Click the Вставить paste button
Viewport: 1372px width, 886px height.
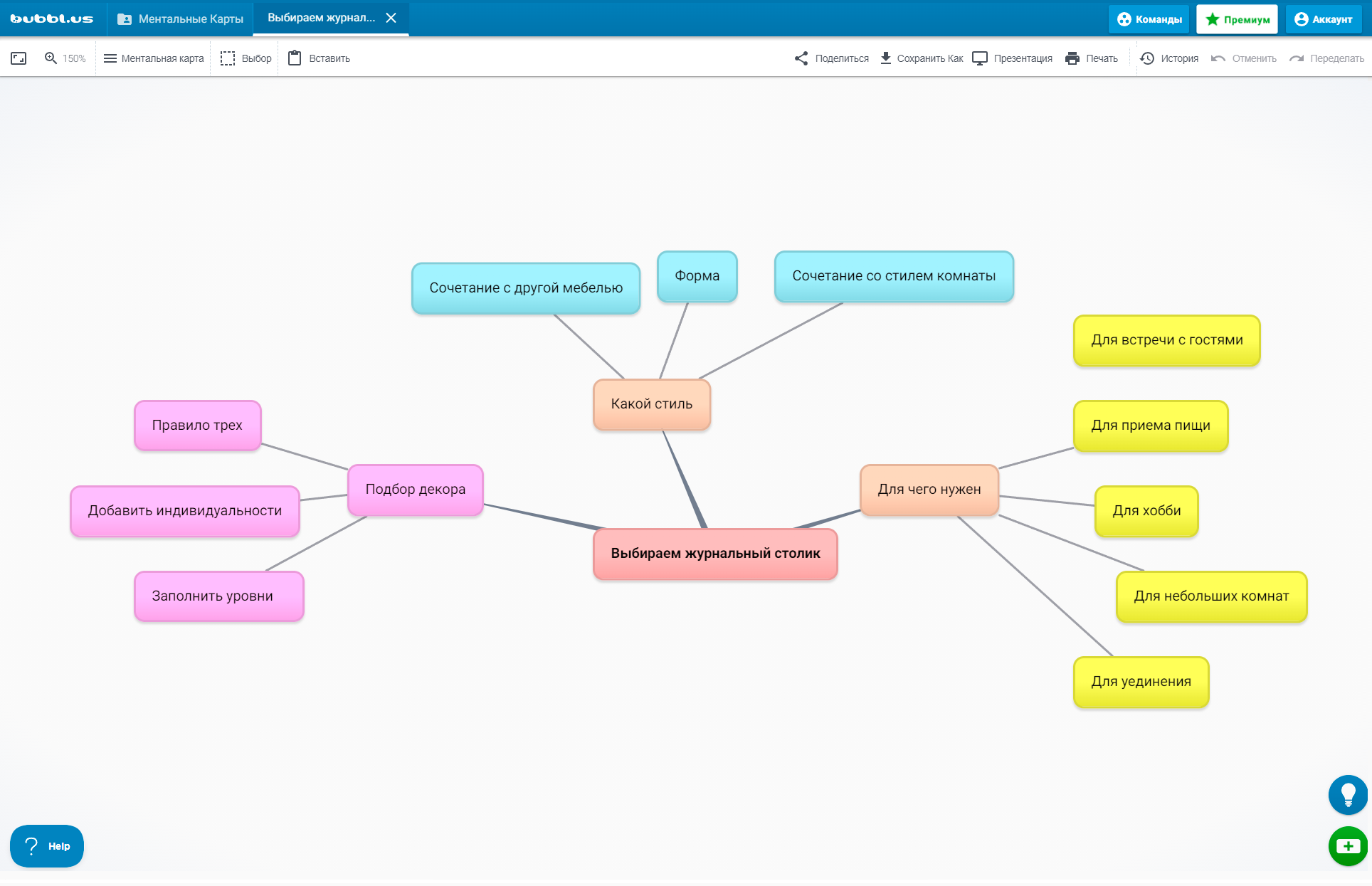319,58
